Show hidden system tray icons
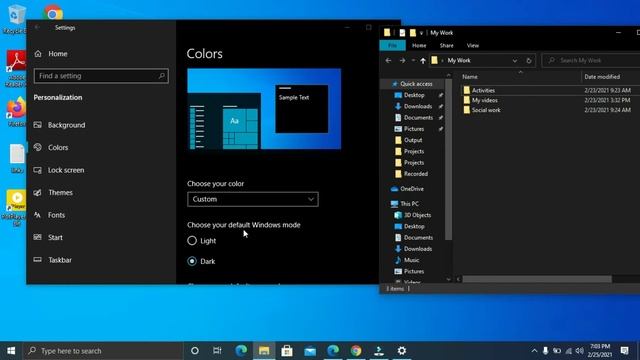Viewport: 640px width, 360px height. (534, 351)
